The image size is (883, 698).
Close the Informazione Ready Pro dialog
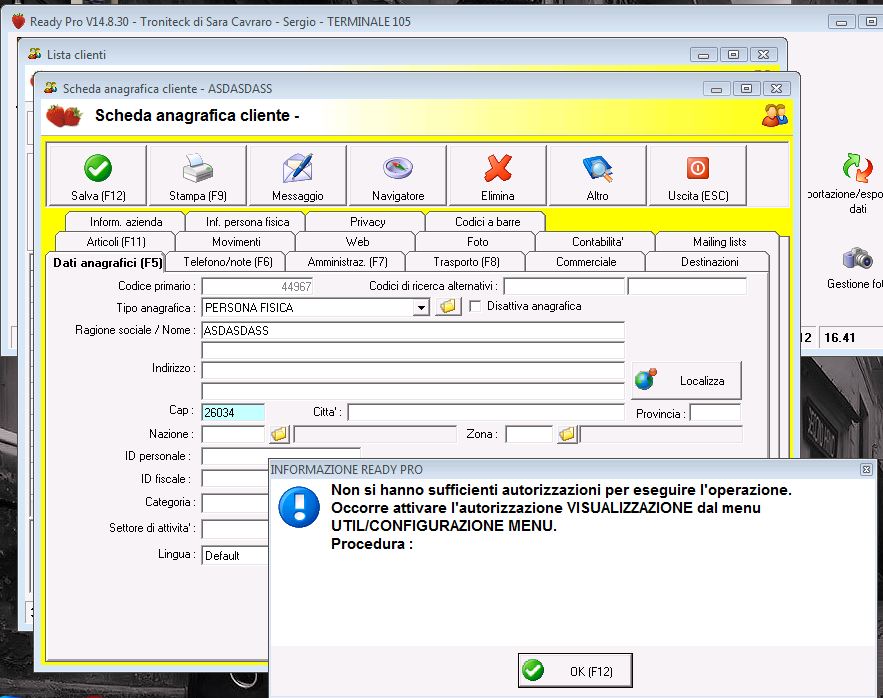(x=866, y=469)
